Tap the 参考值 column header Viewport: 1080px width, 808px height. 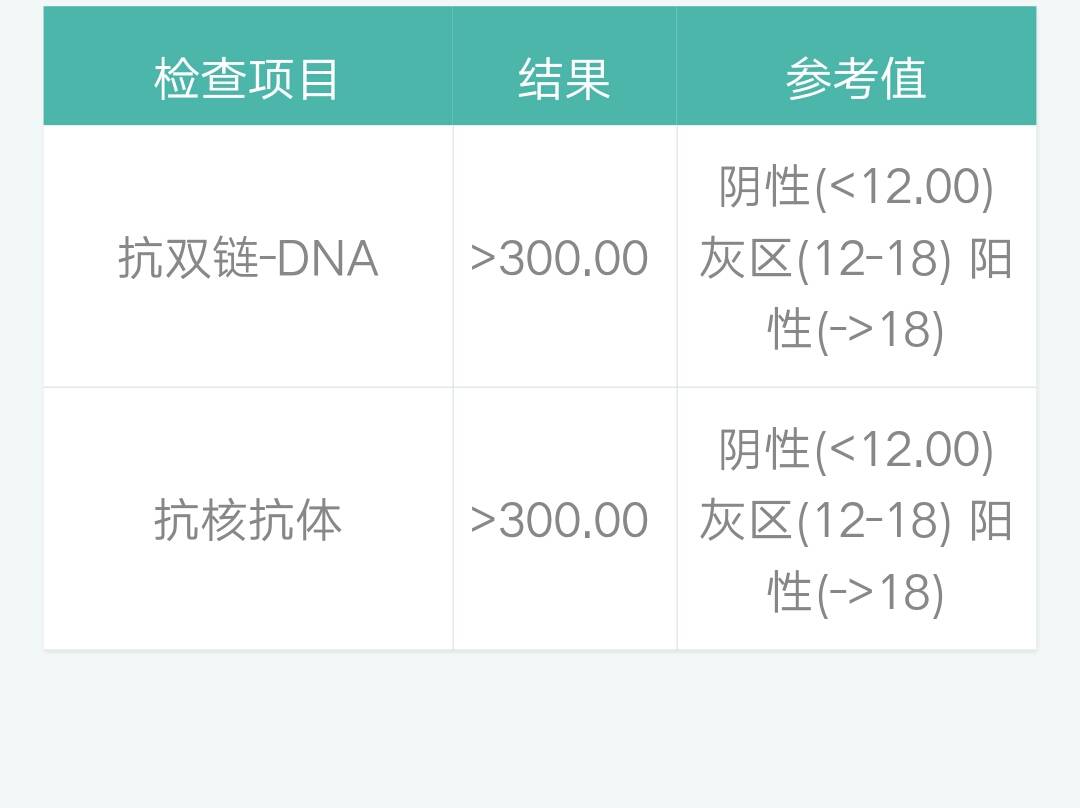click(856, 79)
